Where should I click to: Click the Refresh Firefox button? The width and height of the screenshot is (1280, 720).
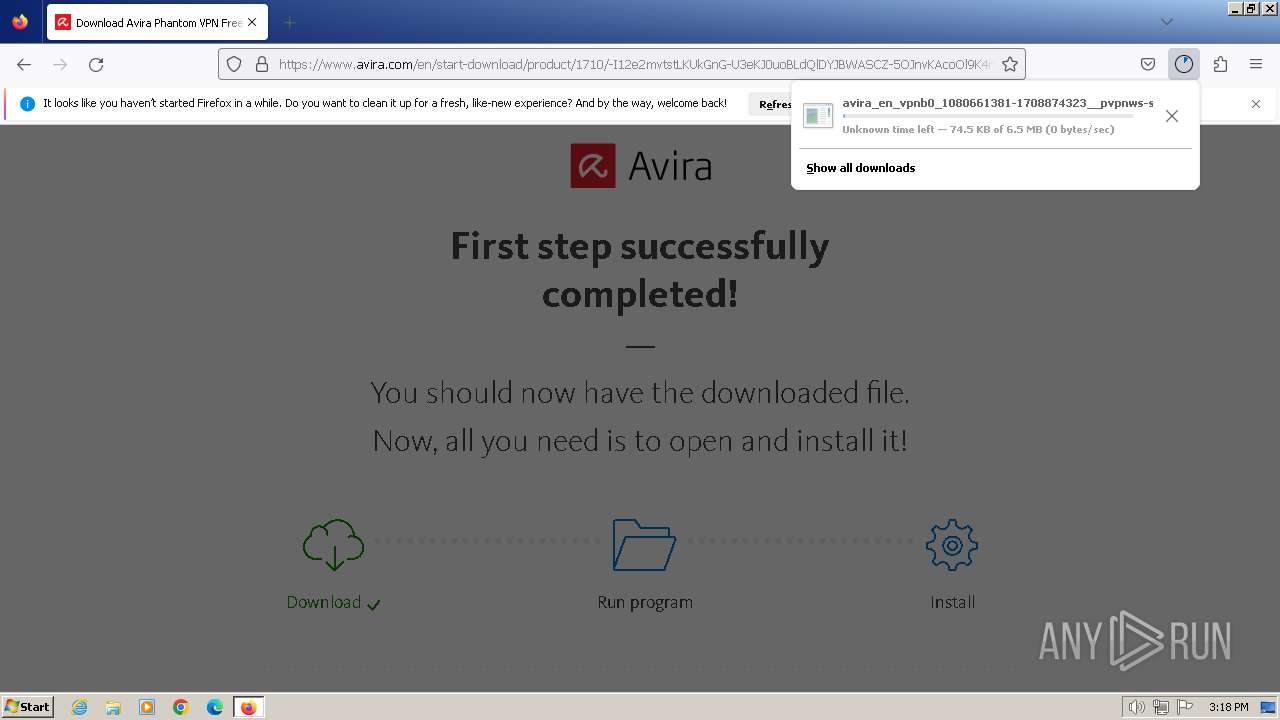pos(771,104)
